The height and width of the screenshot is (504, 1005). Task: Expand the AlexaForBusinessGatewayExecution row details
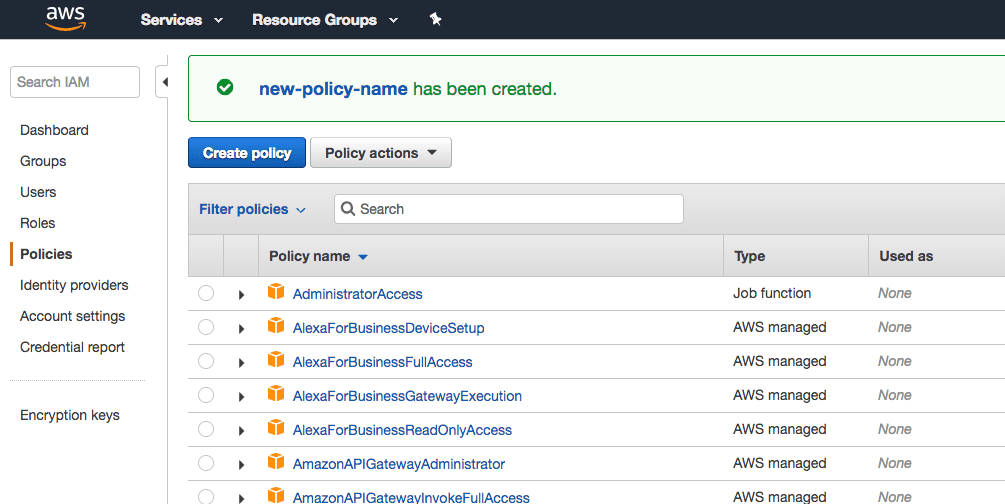point(242,397)
